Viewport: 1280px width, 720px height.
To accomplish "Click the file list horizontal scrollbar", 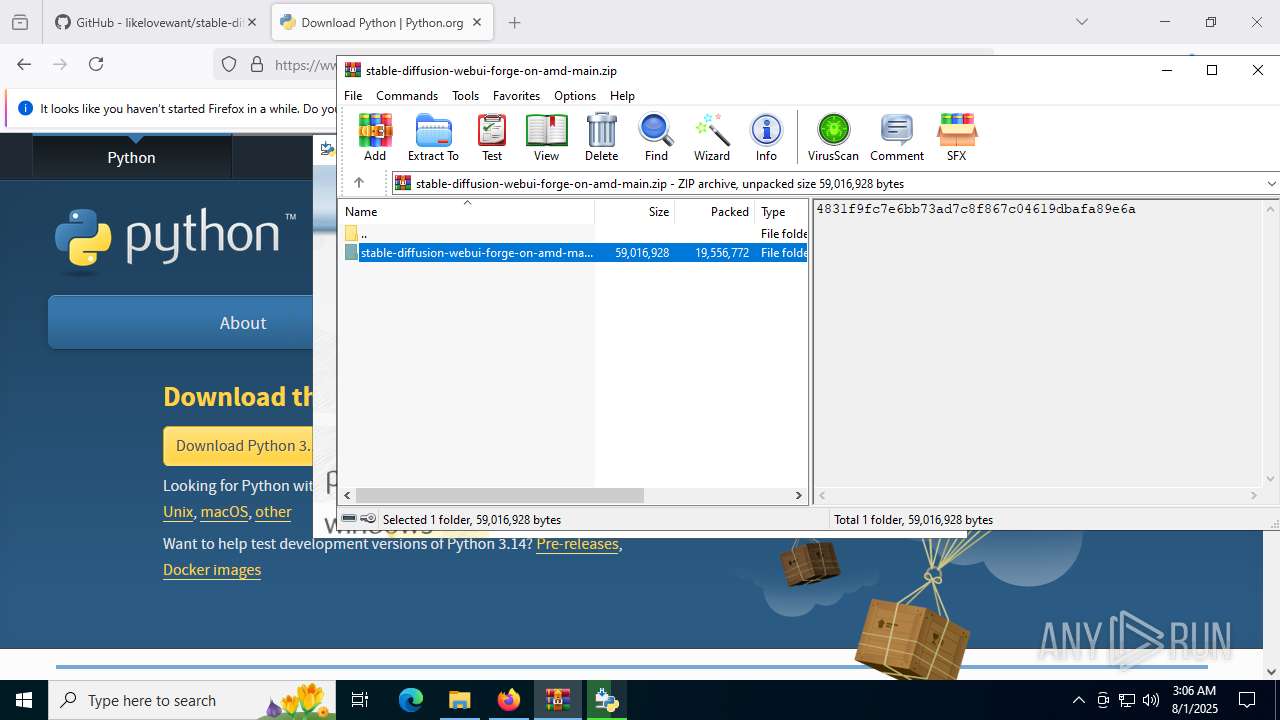I will (x=500, y=495).
